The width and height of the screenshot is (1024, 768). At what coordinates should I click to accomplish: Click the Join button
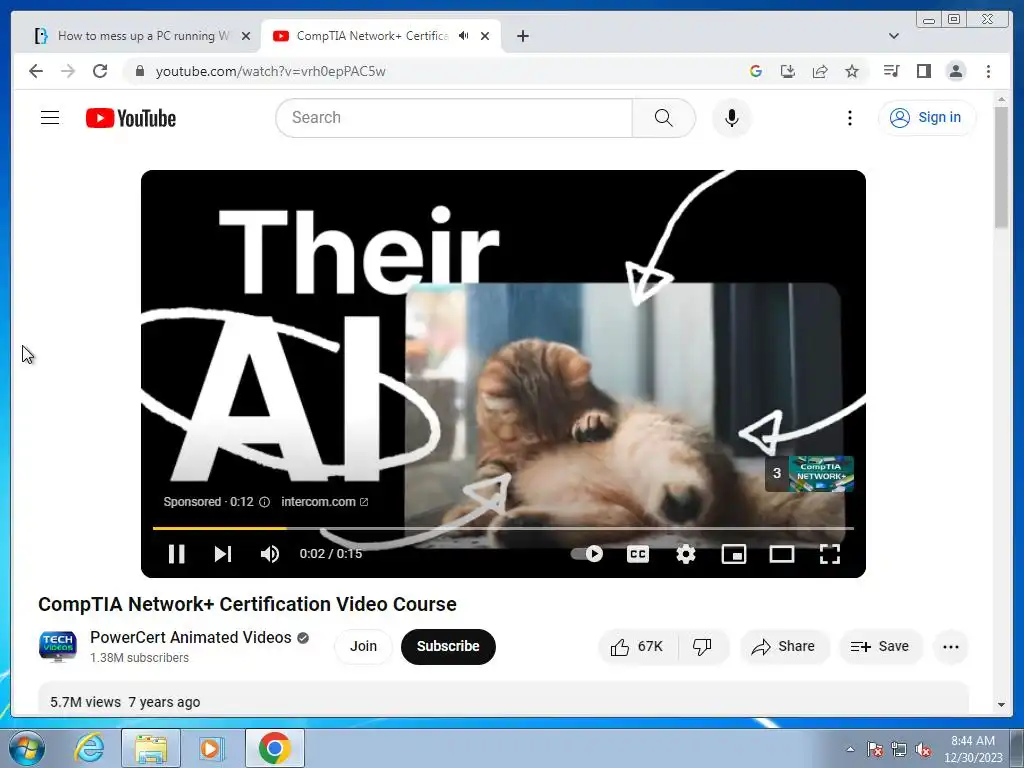click(363, 646)
